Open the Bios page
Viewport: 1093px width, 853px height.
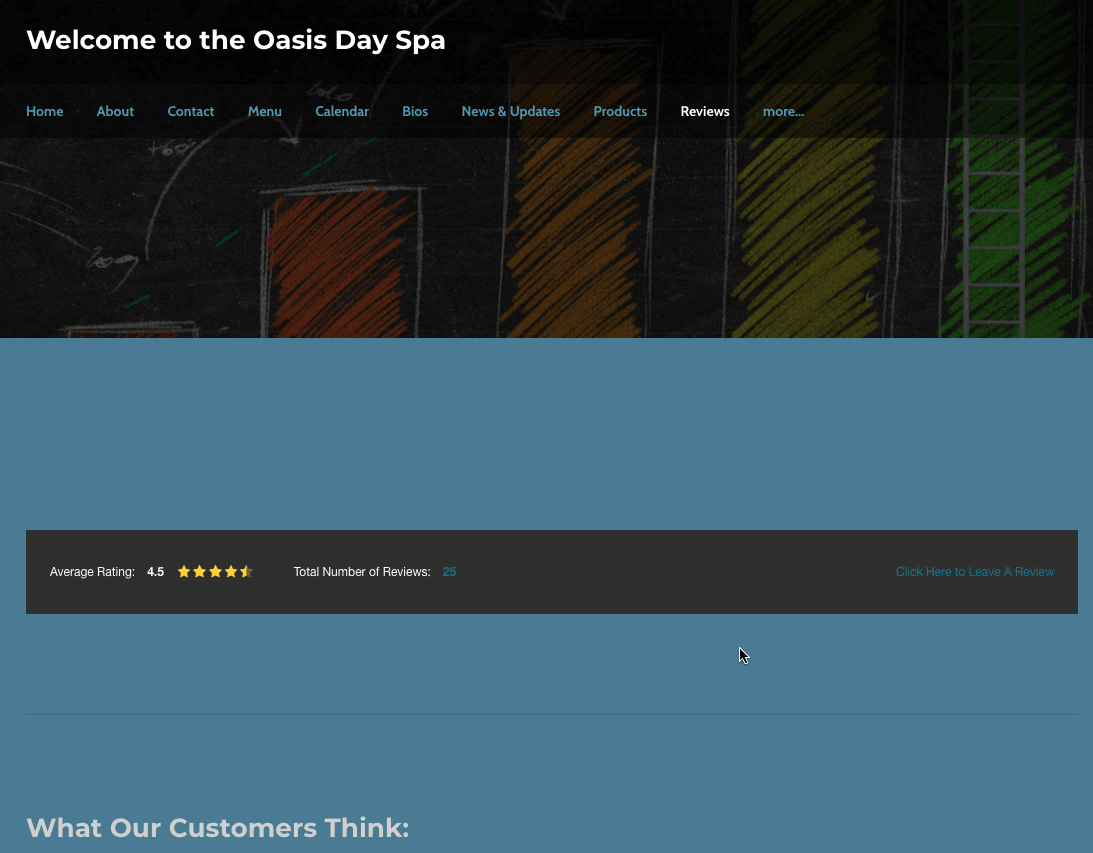pyautogui.click(x=415, y=111)
